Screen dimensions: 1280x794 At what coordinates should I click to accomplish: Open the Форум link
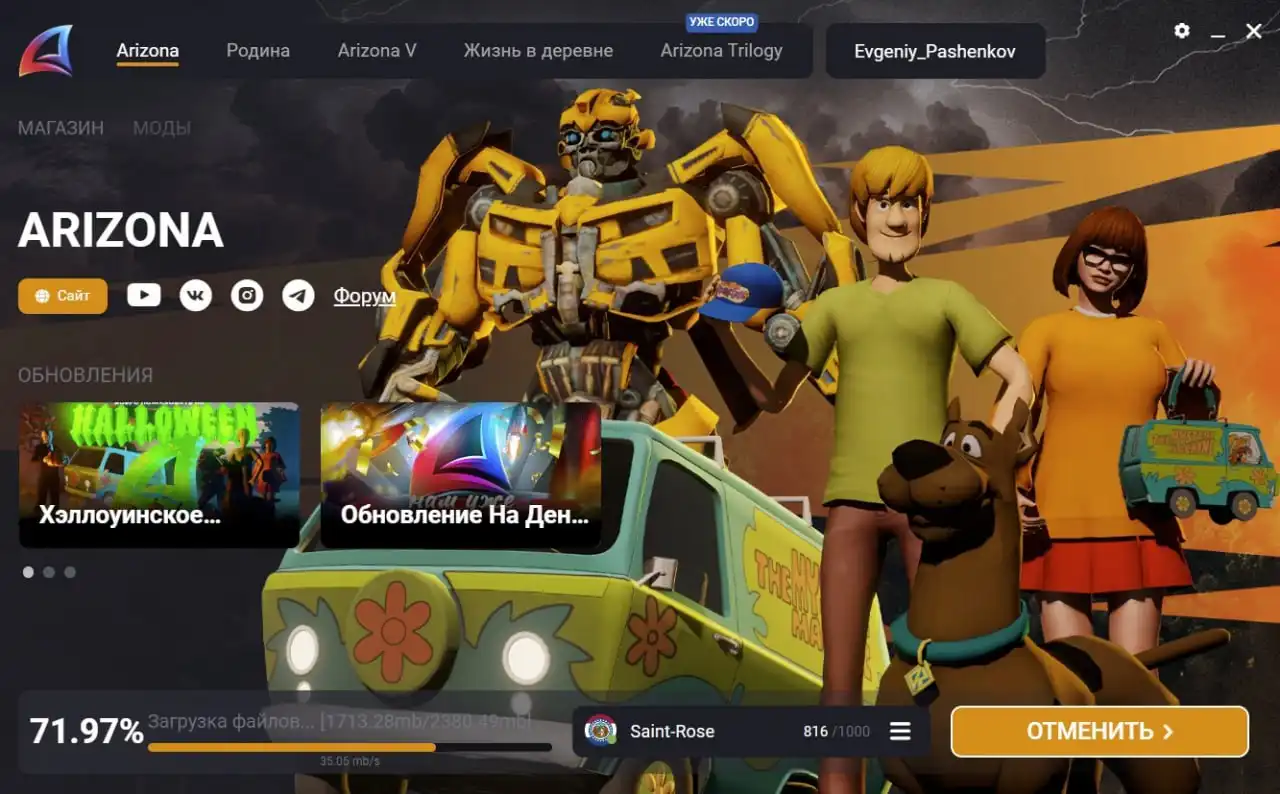(x=364, y=296)
